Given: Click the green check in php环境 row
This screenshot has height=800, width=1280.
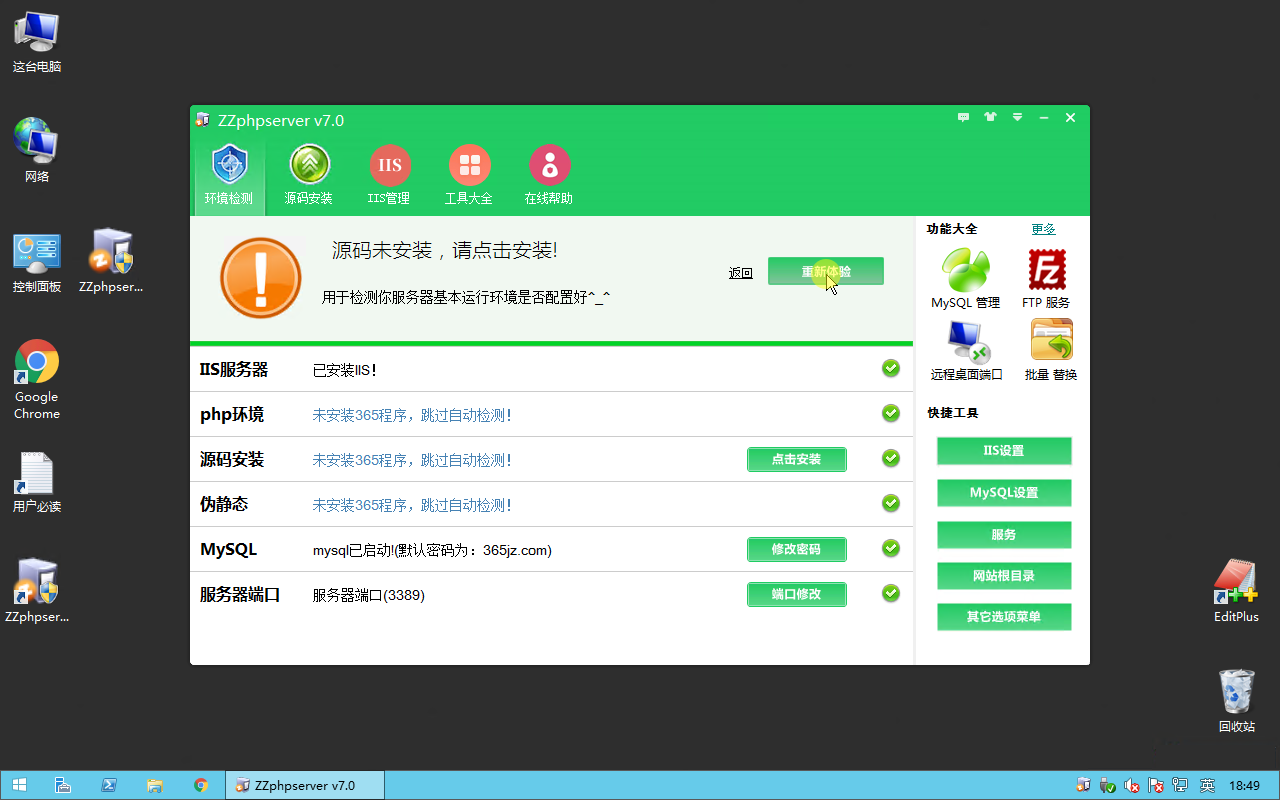Looking at the screenshot, I should pyautogui.click(x=891, y=413).
